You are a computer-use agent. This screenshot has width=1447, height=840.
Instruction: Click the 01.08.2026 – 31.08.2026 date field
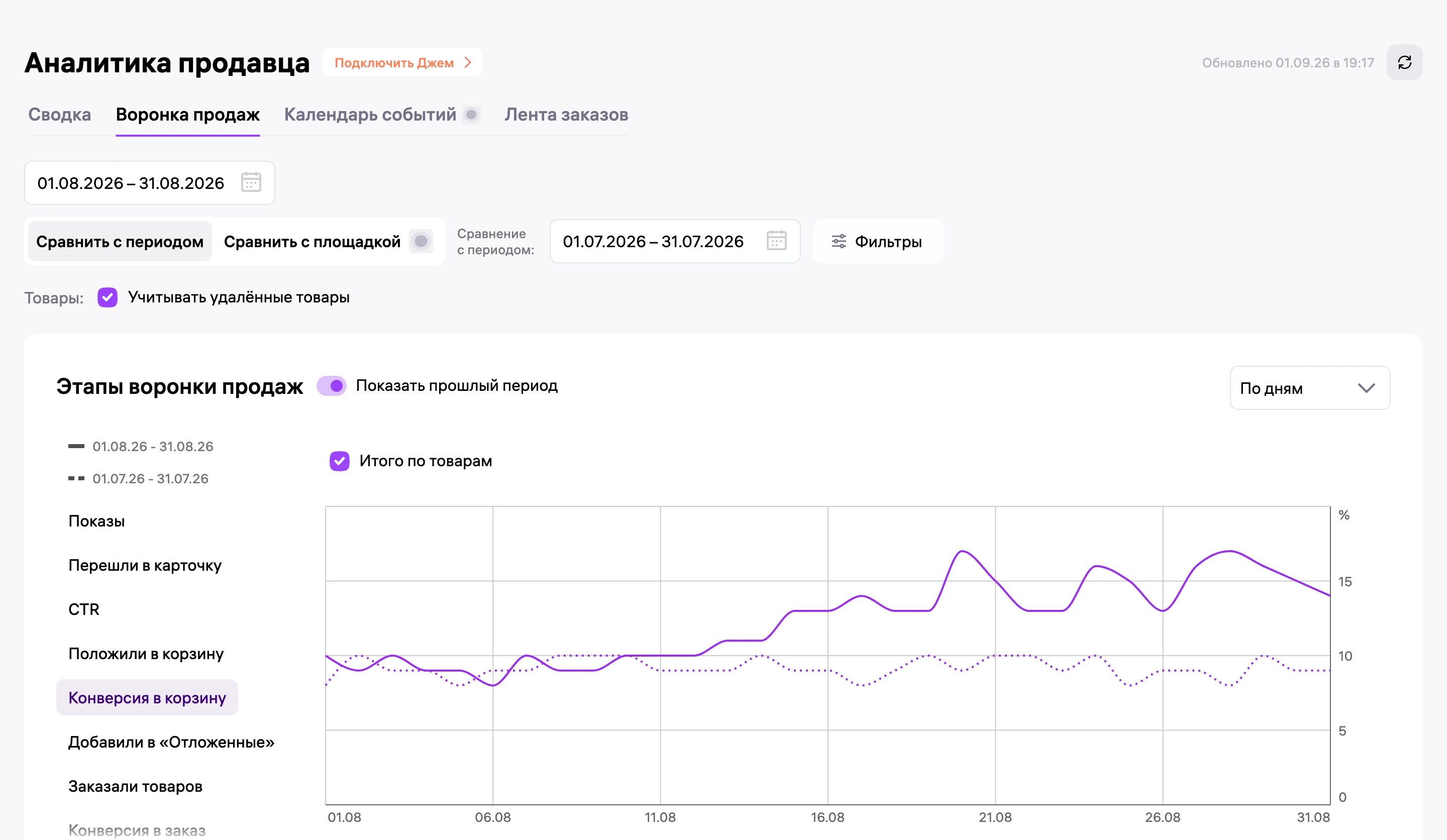click(149, 183)
